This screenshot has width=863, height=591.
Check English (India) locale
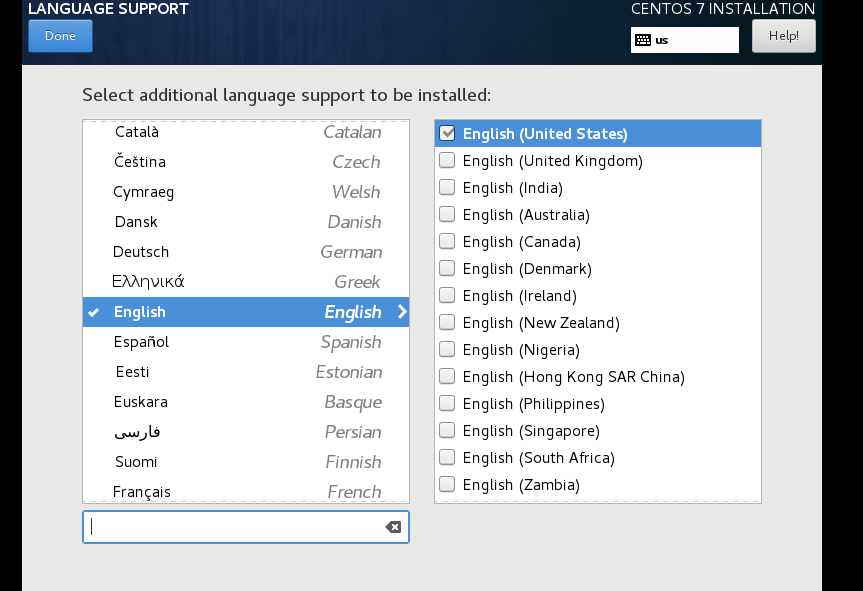point(447,187)
